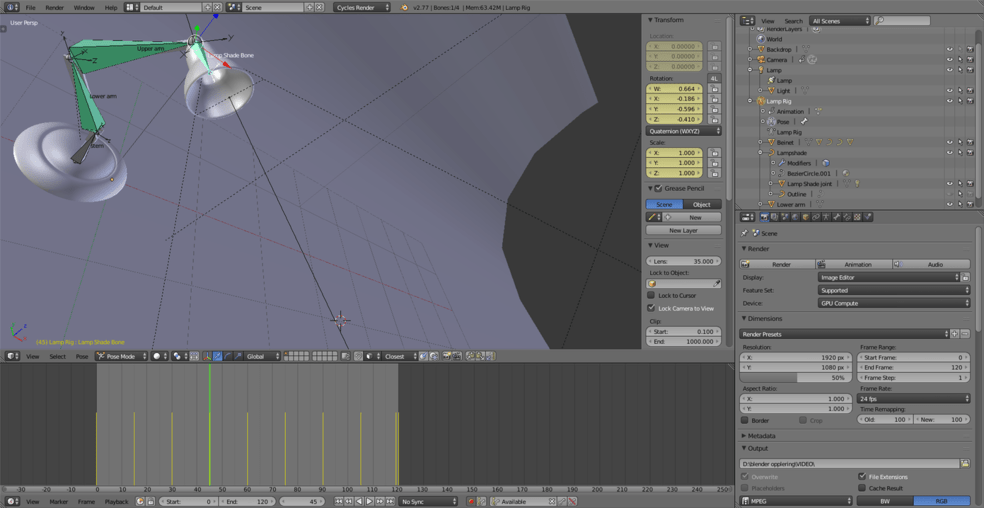Click the resolution 50% percentage slider
984x508 pixels.
point(796,378)
